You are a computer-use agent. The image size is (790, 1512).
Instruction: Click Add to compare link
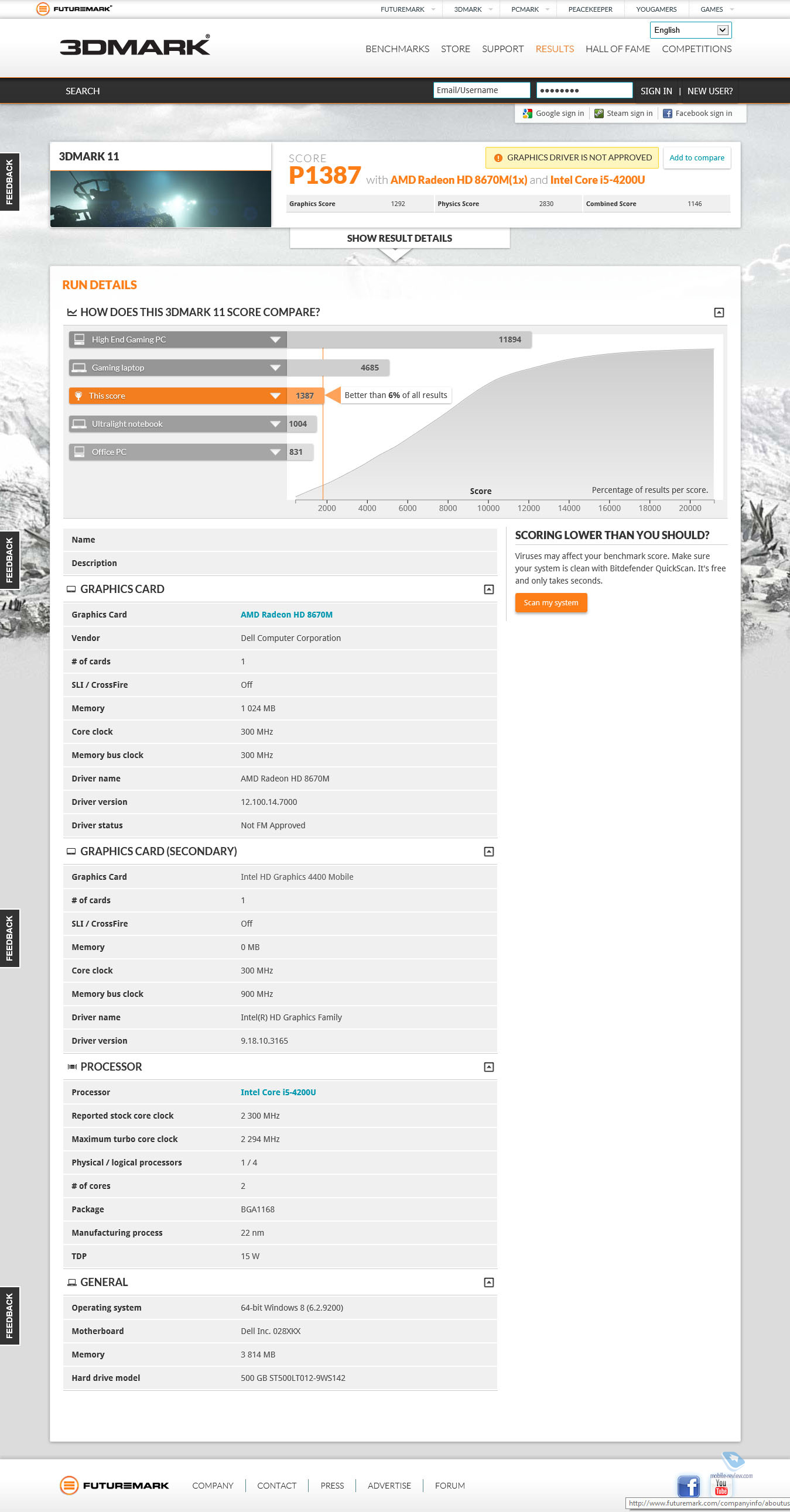point(697,158)
